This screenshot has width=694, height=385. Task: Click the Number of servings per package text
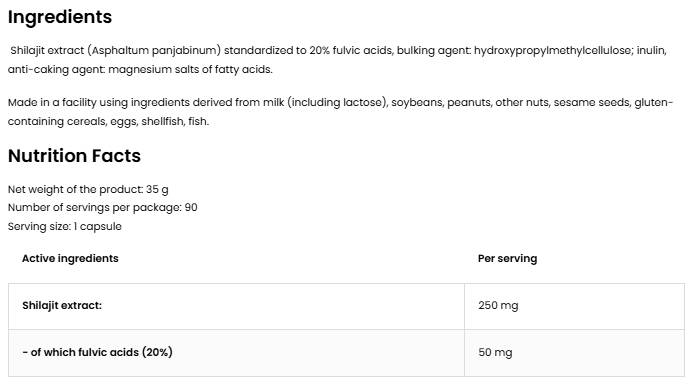[103, 208]
